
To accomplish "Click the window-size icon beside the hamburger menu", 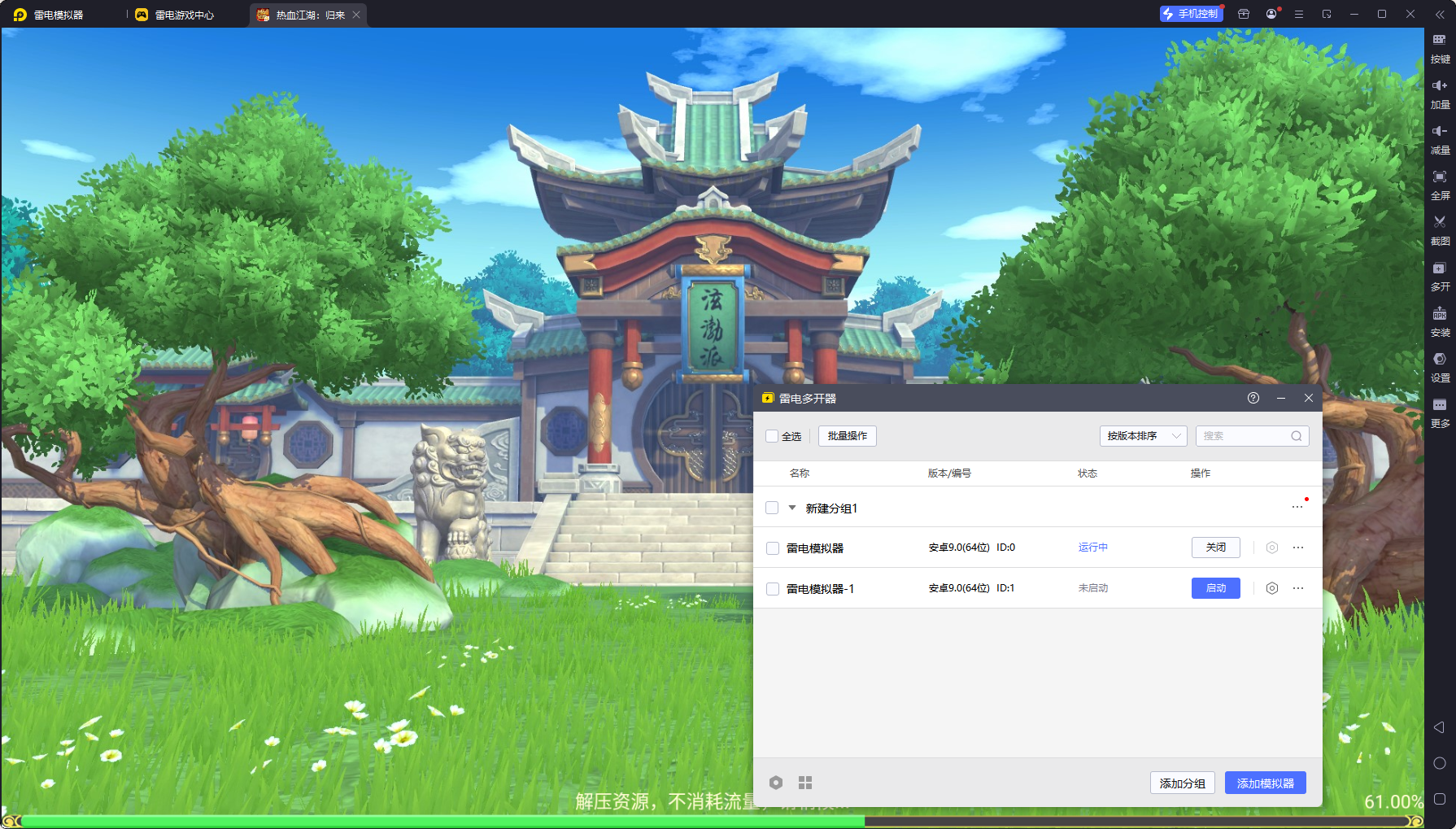I will pos(1327,14).
